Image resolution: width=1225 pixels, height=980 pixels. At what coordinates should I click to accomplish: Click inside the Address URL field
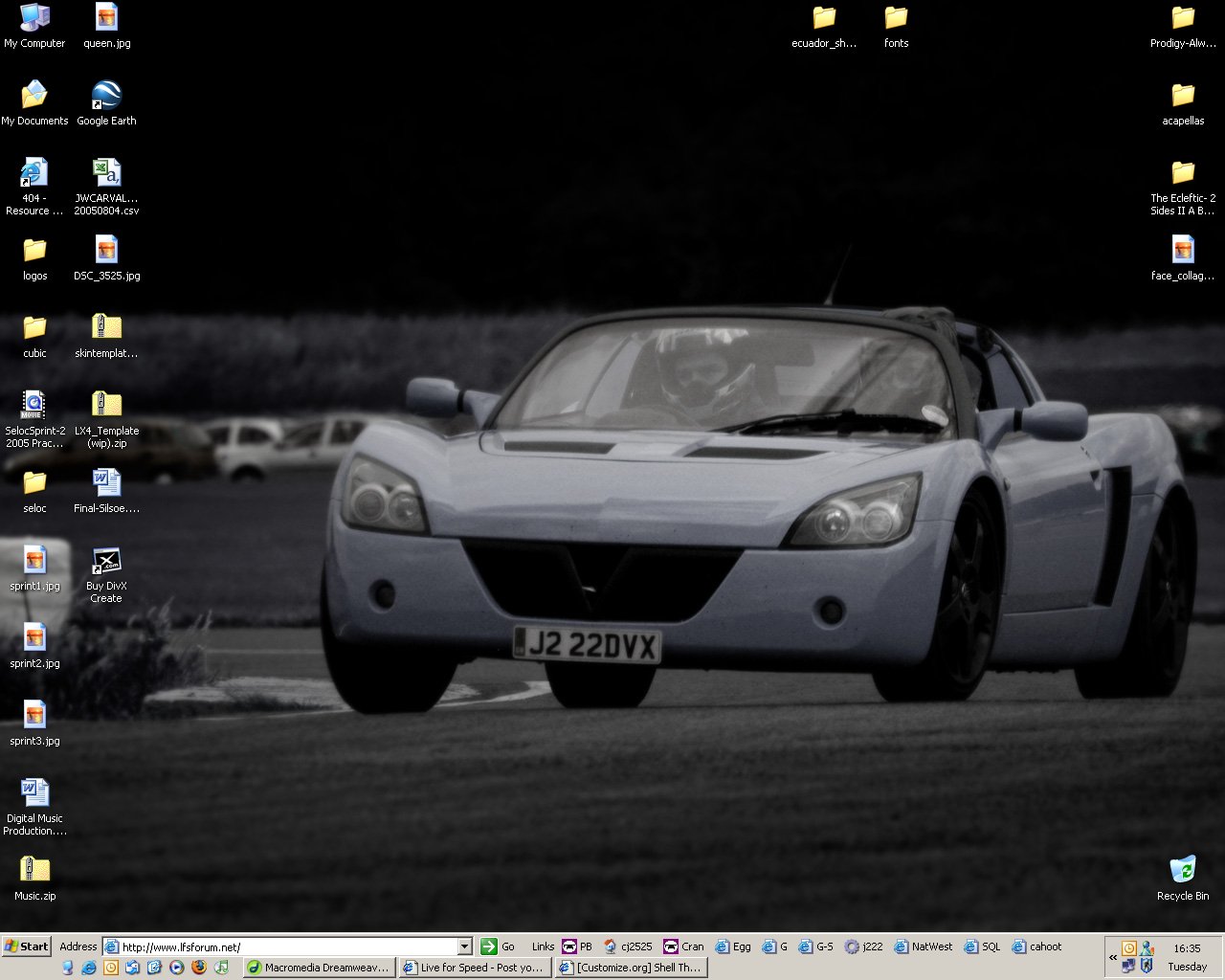click(x=287, y=947)
